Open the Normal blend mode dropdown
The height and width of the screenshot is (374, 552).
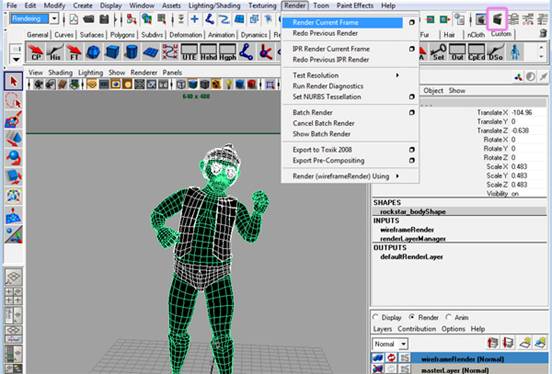[x=390, y=344]
